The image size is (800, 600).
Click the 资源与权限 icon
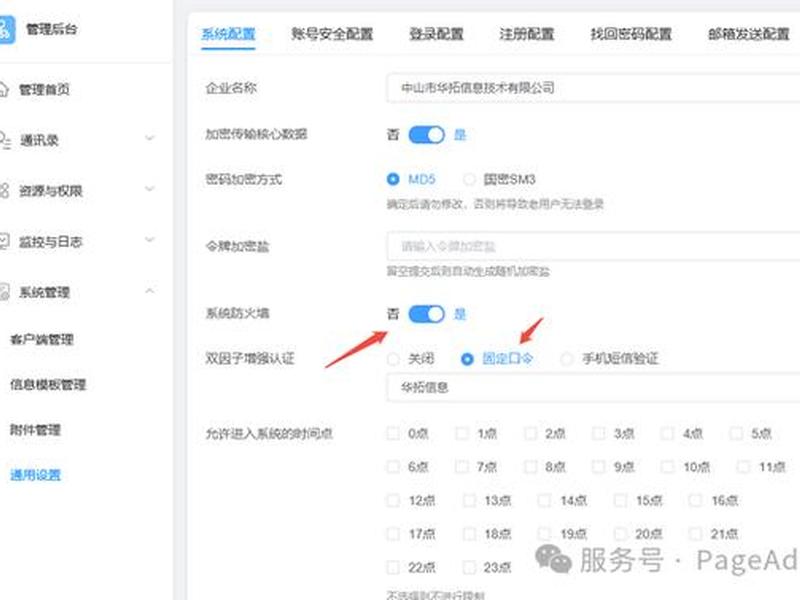(x=4, y=191)
